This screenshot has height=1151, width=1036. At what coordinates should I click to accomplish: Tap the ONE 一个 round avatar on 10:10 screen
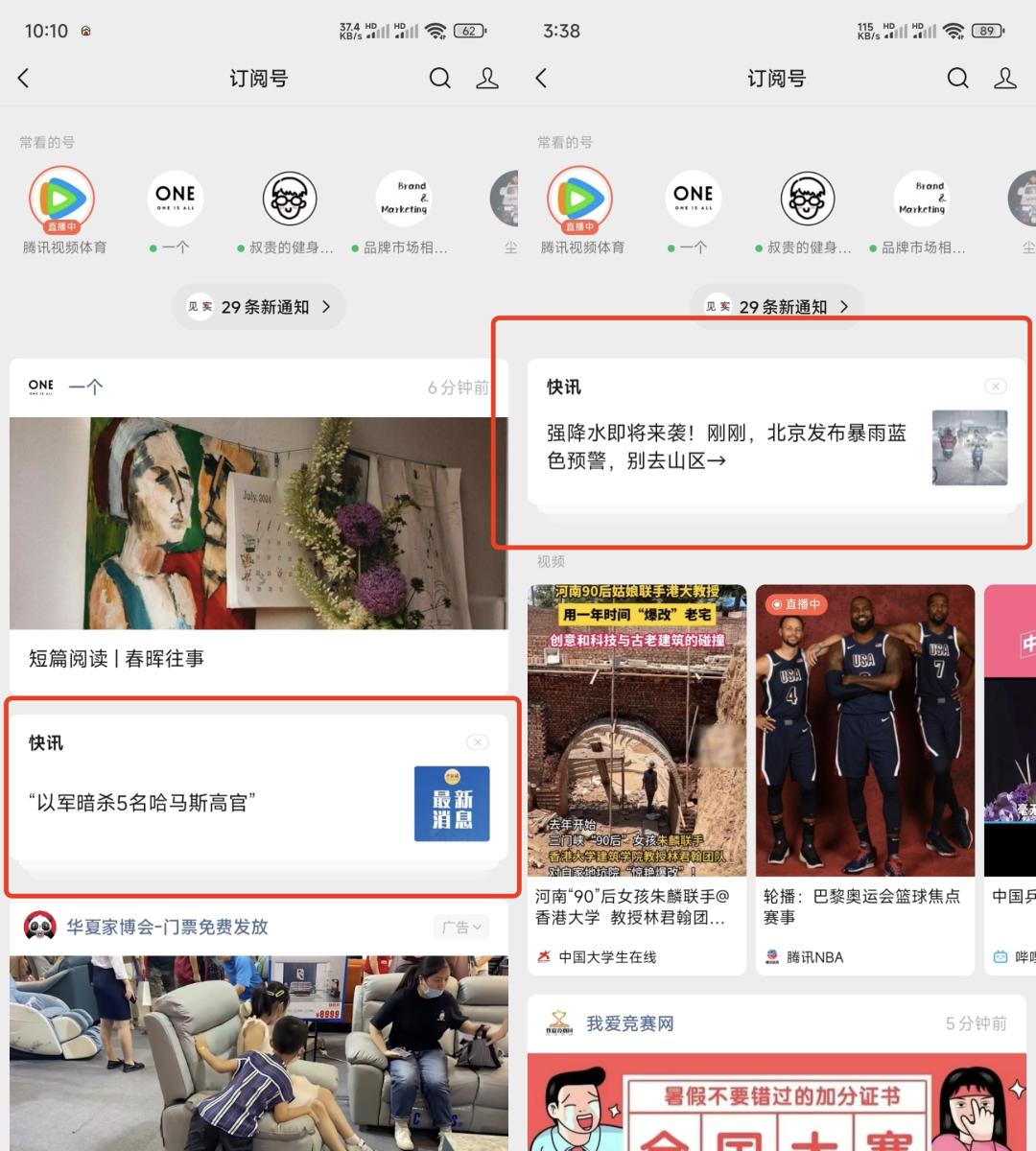(x=175, y=199)
